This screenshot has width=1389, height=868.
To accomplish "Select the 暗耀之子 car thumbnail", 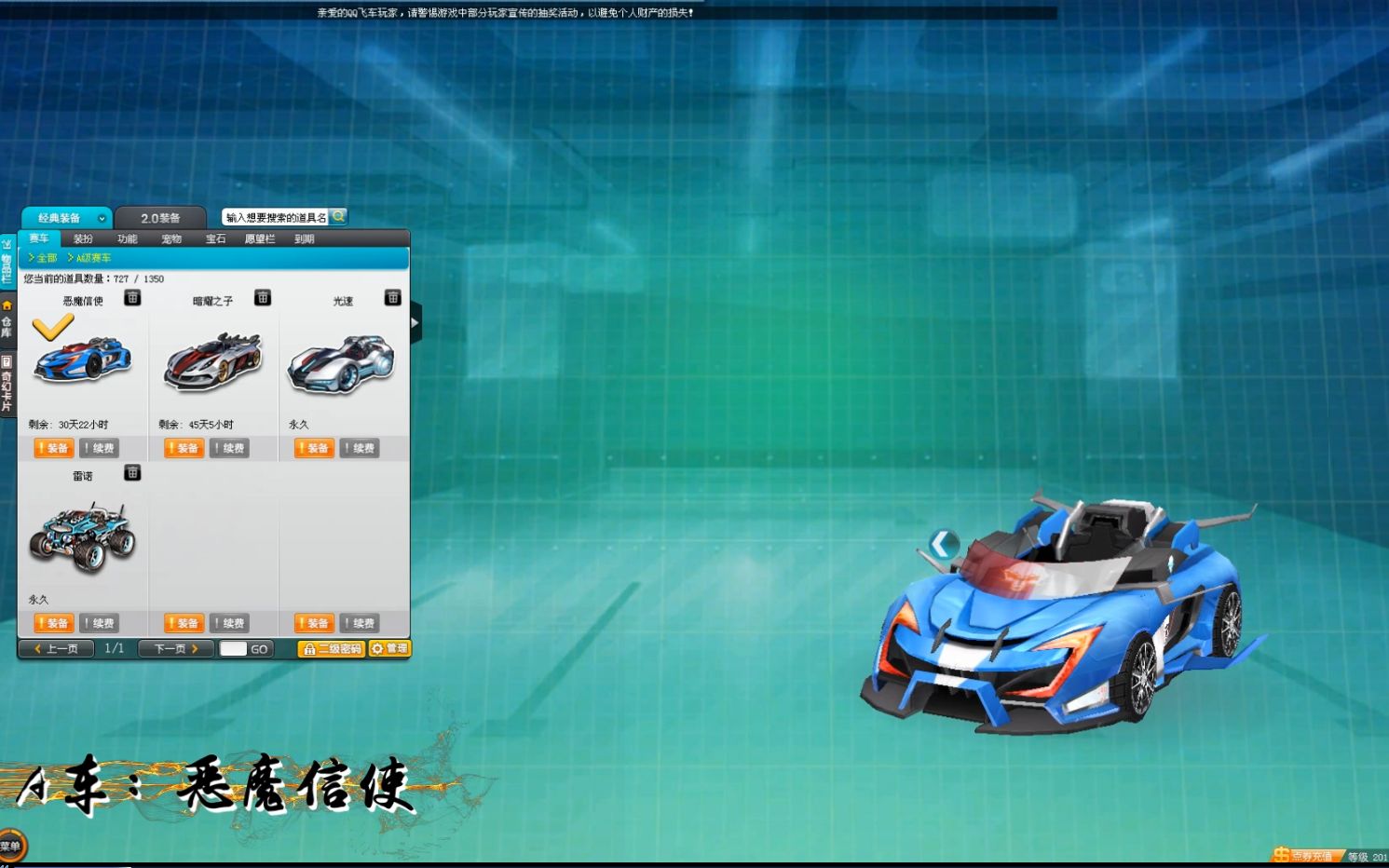I will tap(213, 360).
